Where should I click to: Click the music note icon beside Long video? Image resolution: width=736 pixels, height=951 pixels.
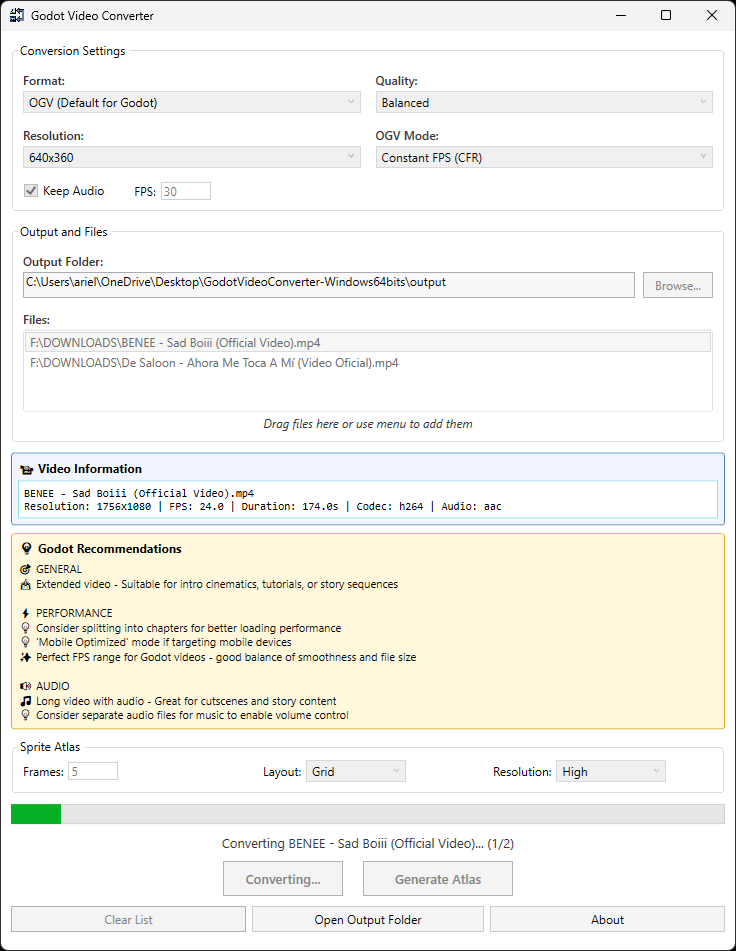[x=26, y=701]
